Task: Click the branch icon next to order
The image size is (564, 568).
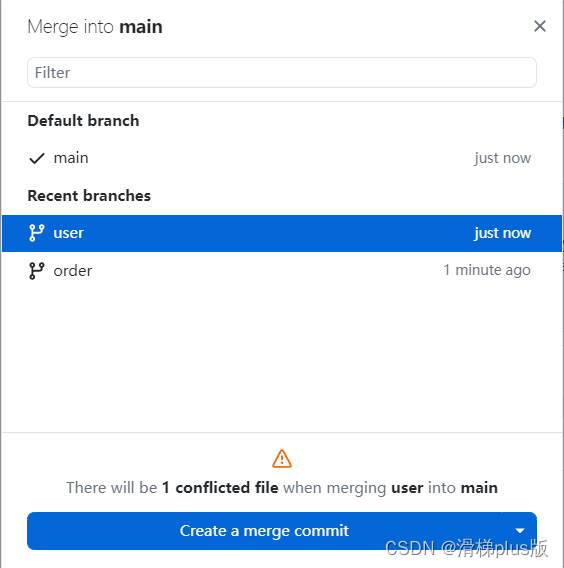Action: point(37,271)
